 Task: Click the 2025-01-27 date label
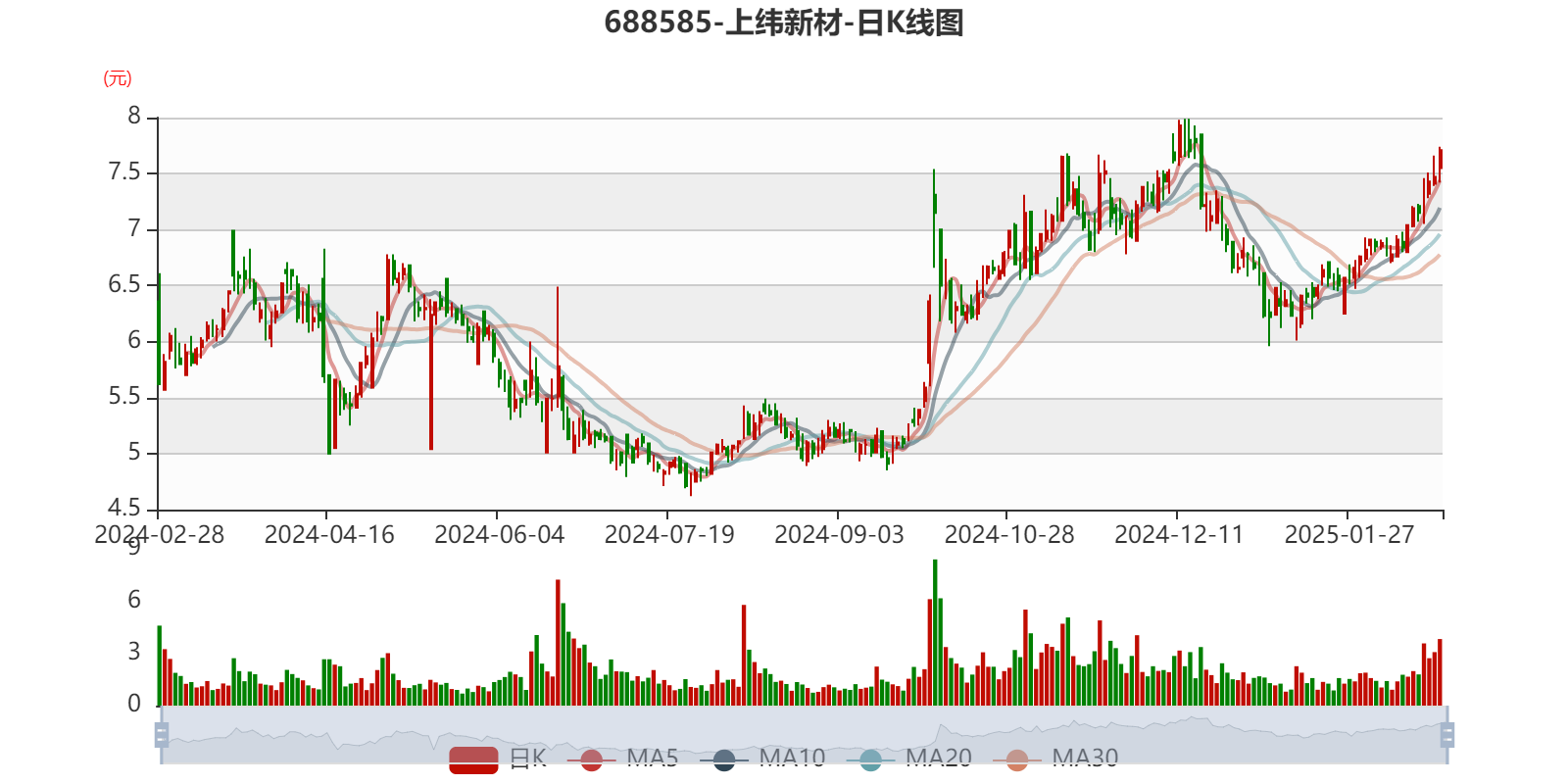click(x=1349, y=535)
